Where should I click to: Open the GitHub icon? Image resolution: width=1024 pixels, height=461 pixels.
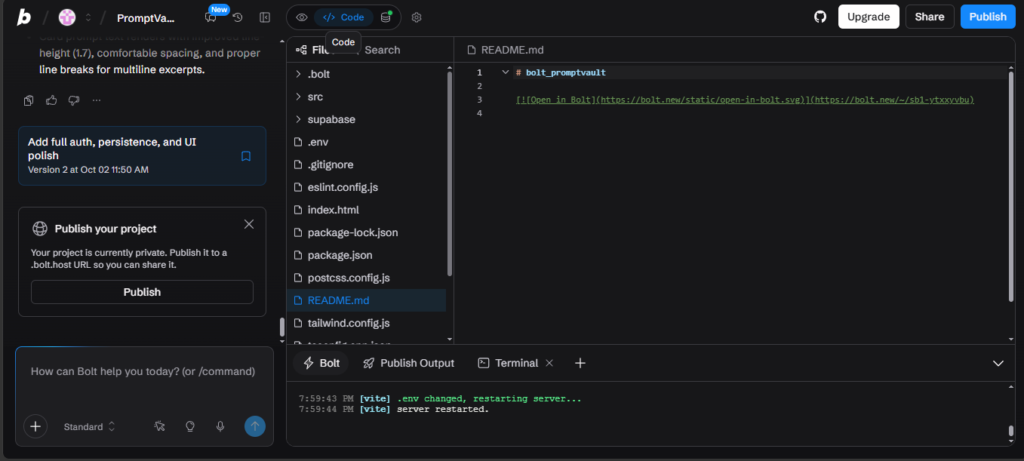(820, 17)
